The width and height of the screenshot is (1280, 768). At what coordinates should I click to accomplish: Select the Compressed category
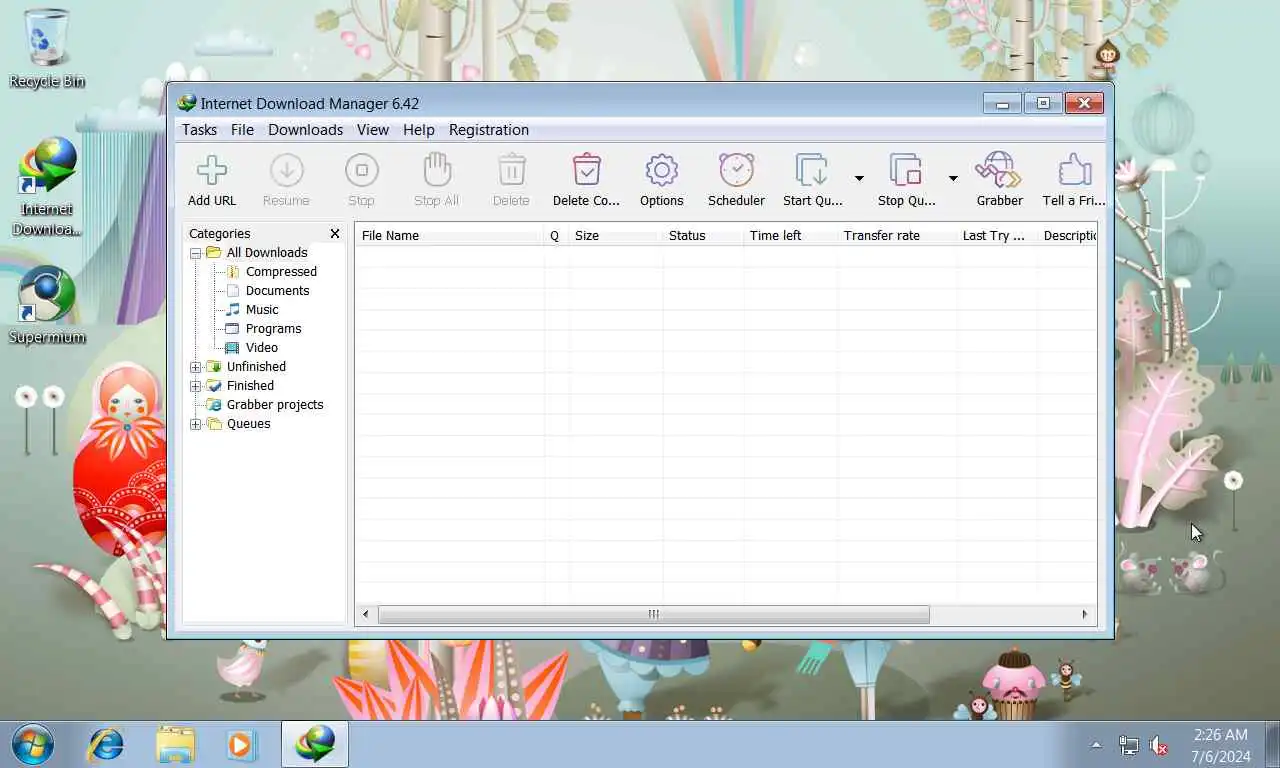point(281,272)
